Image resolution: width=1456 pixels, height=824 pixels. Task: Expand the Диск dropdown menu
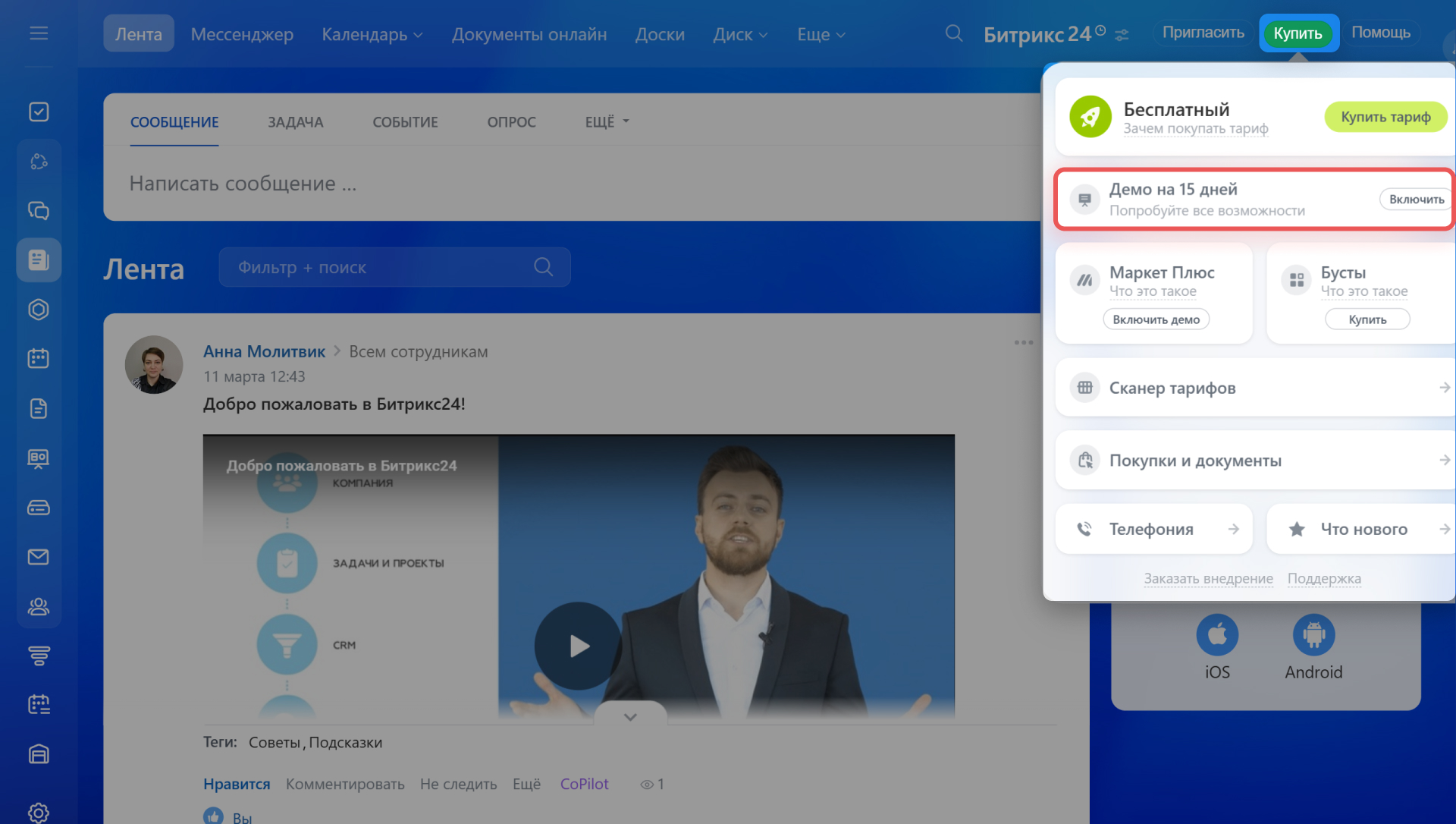coord(740,35)
